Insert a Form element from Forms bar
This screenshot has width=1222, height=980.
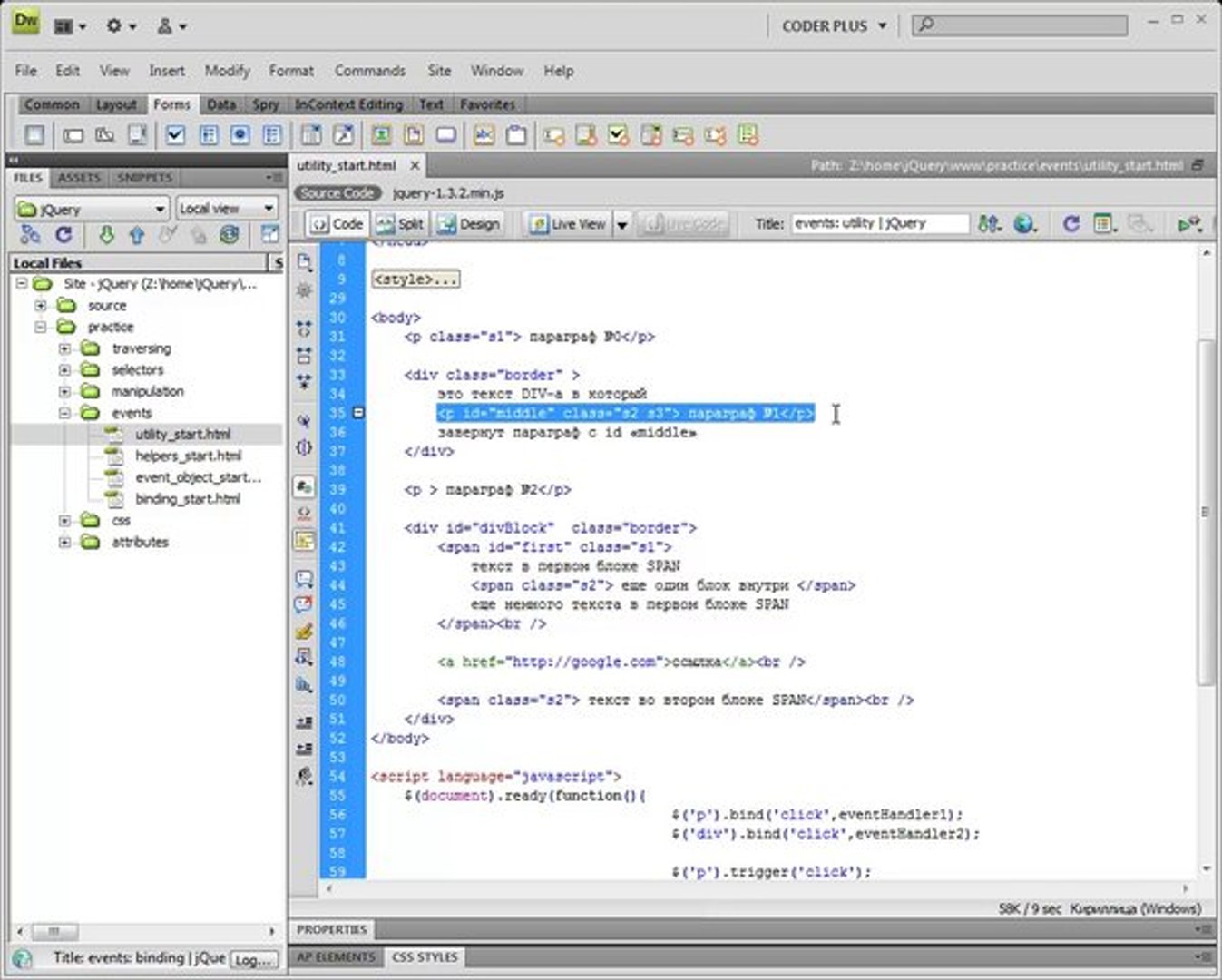point(34,135)
